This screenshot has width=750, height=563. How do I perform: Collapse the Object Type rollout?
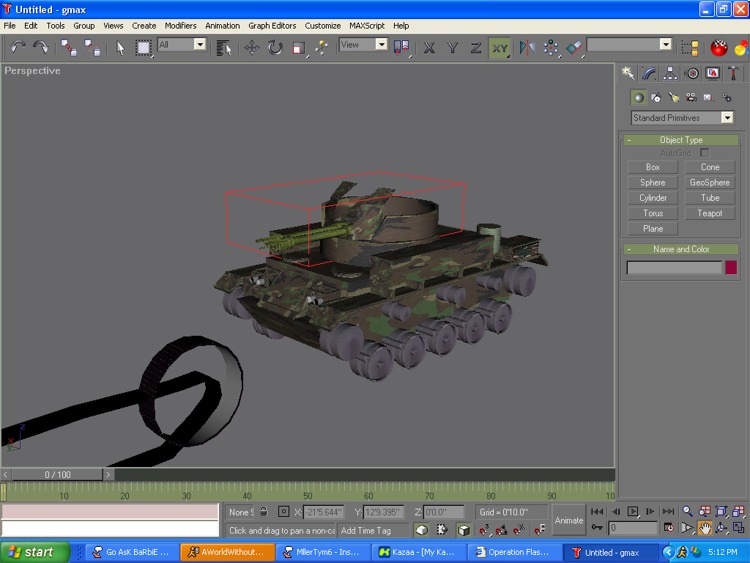click(680, 140)
